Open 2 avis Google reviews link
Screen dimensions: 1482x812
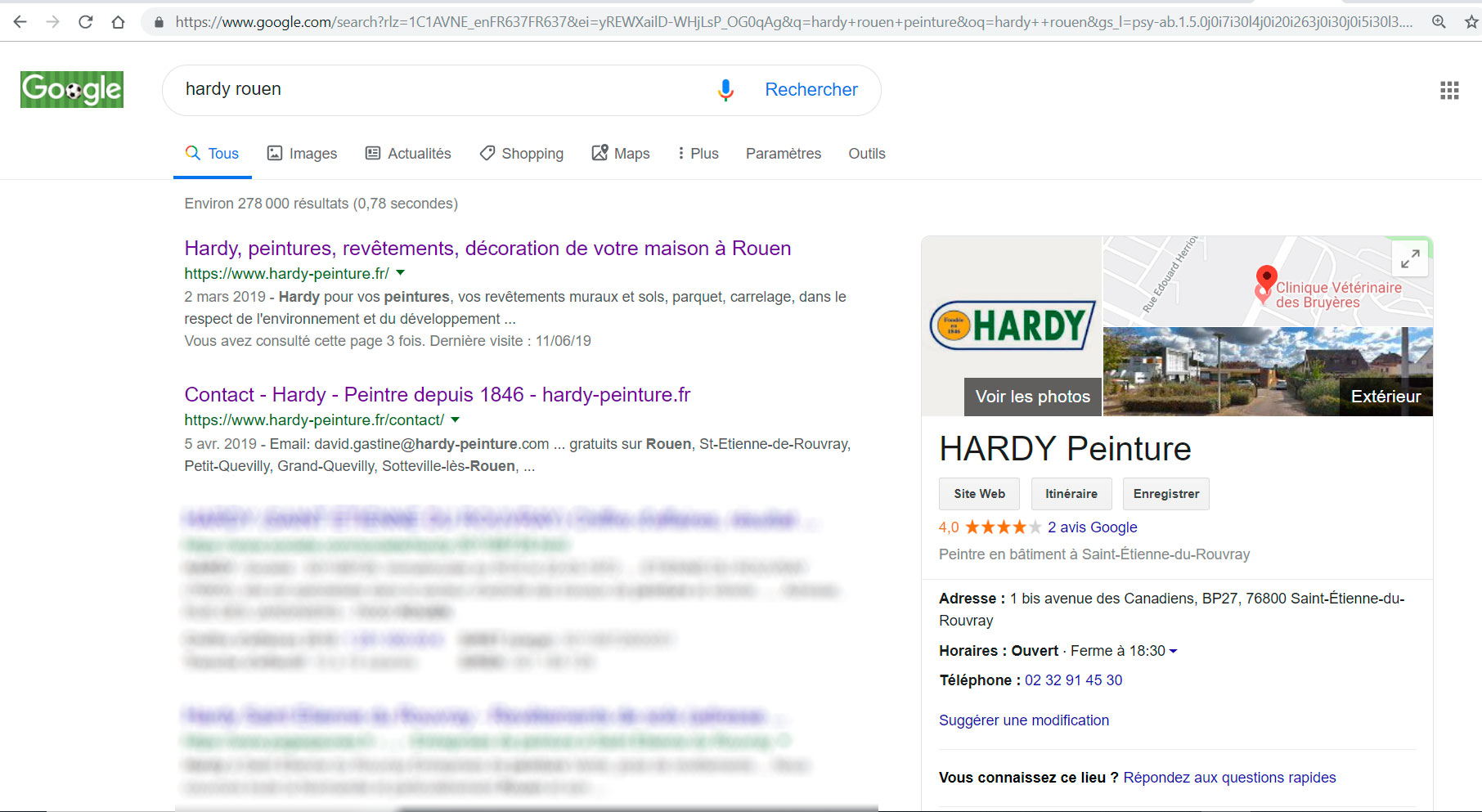coord(1093,527)
